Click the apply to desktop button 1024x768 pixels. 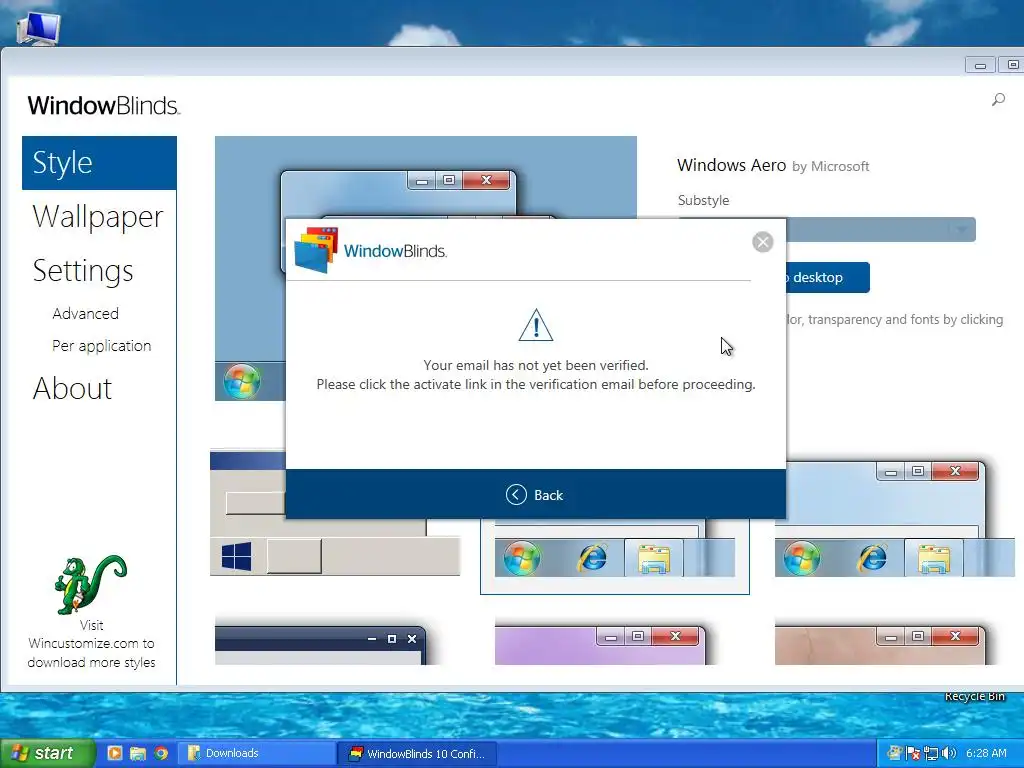click(828, 277)
